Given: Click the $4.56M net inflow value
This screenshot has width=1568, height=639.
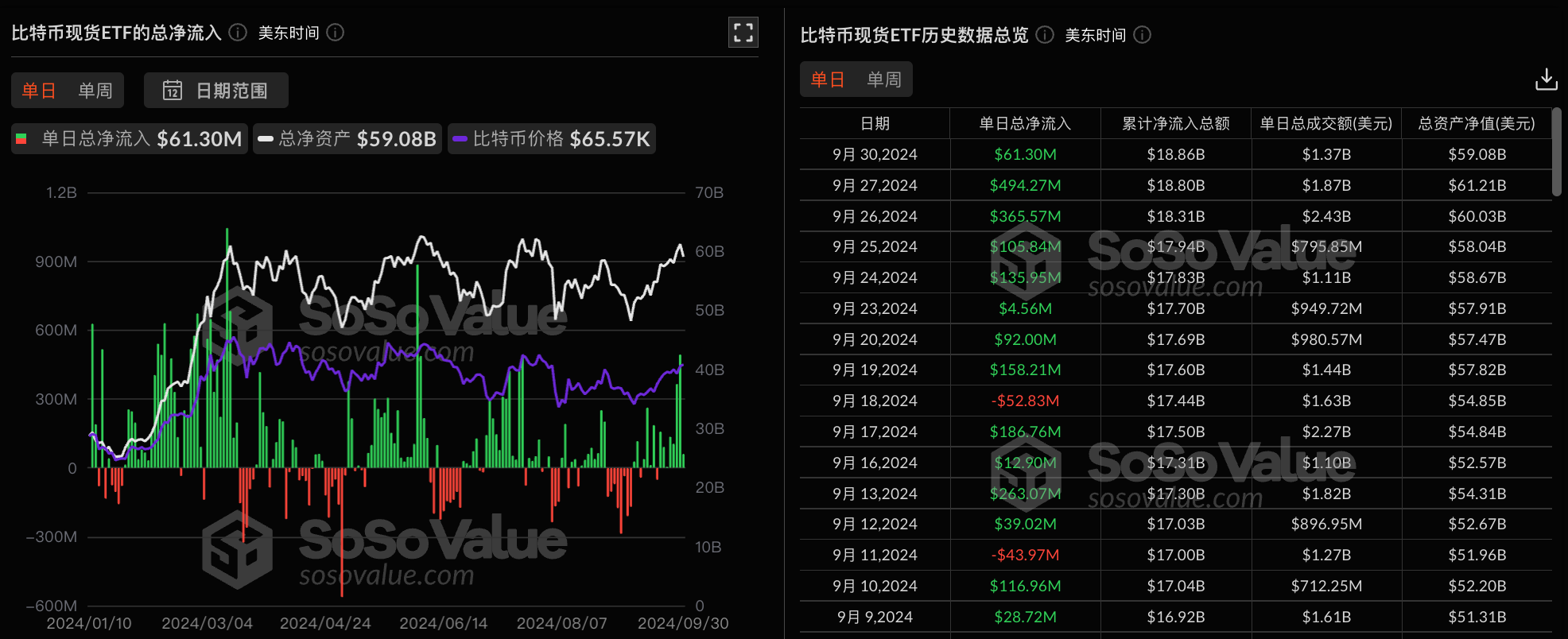Looking at the screenshot, I should coord(1025,308).
